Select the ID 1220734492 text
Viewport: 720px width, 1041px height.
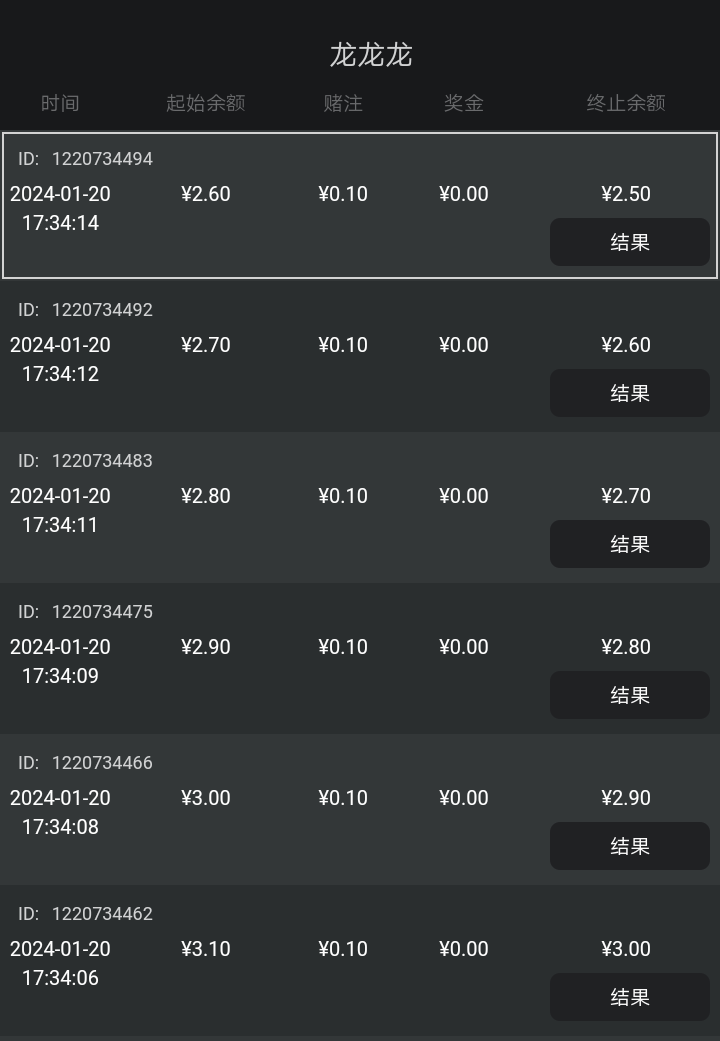[86, 310]
